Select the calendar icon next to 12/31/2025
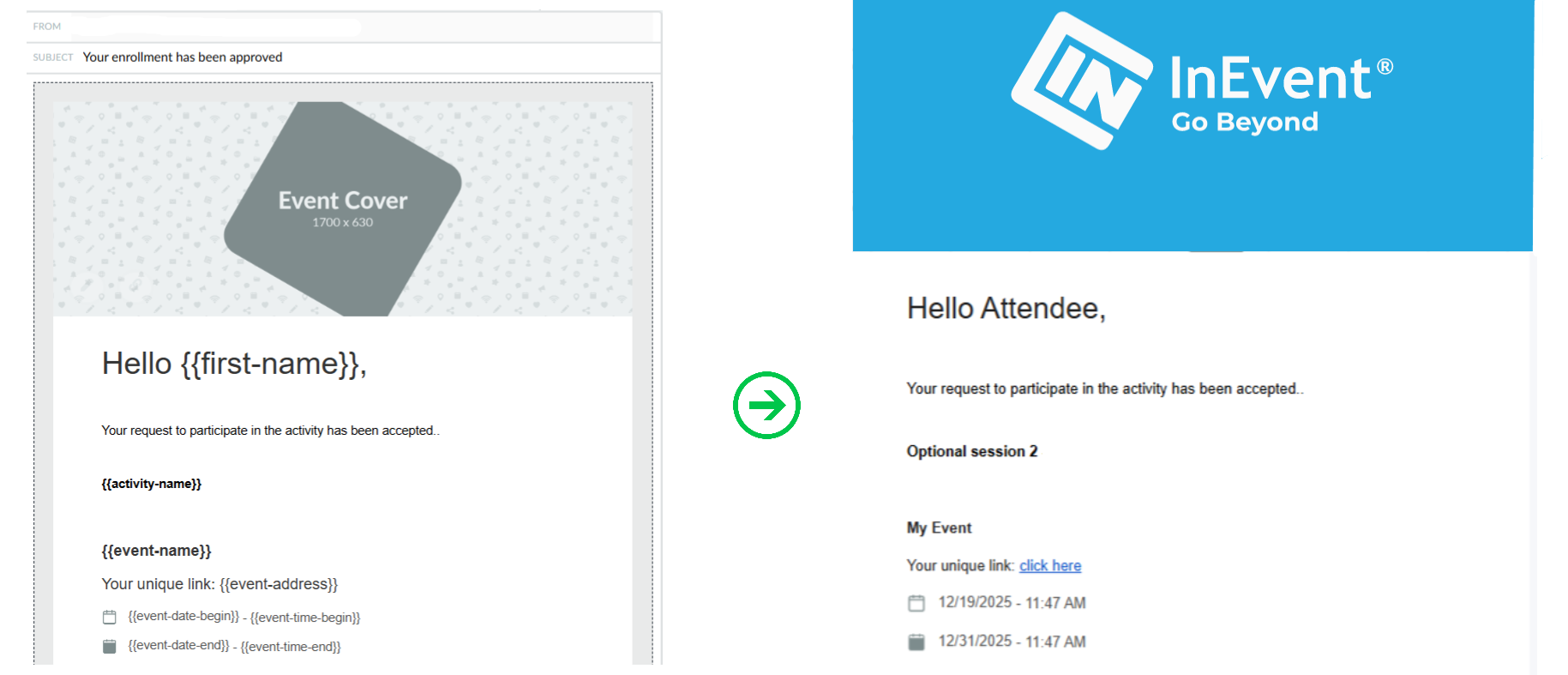The image size is (1568, 675). click(x=916, y=641)
